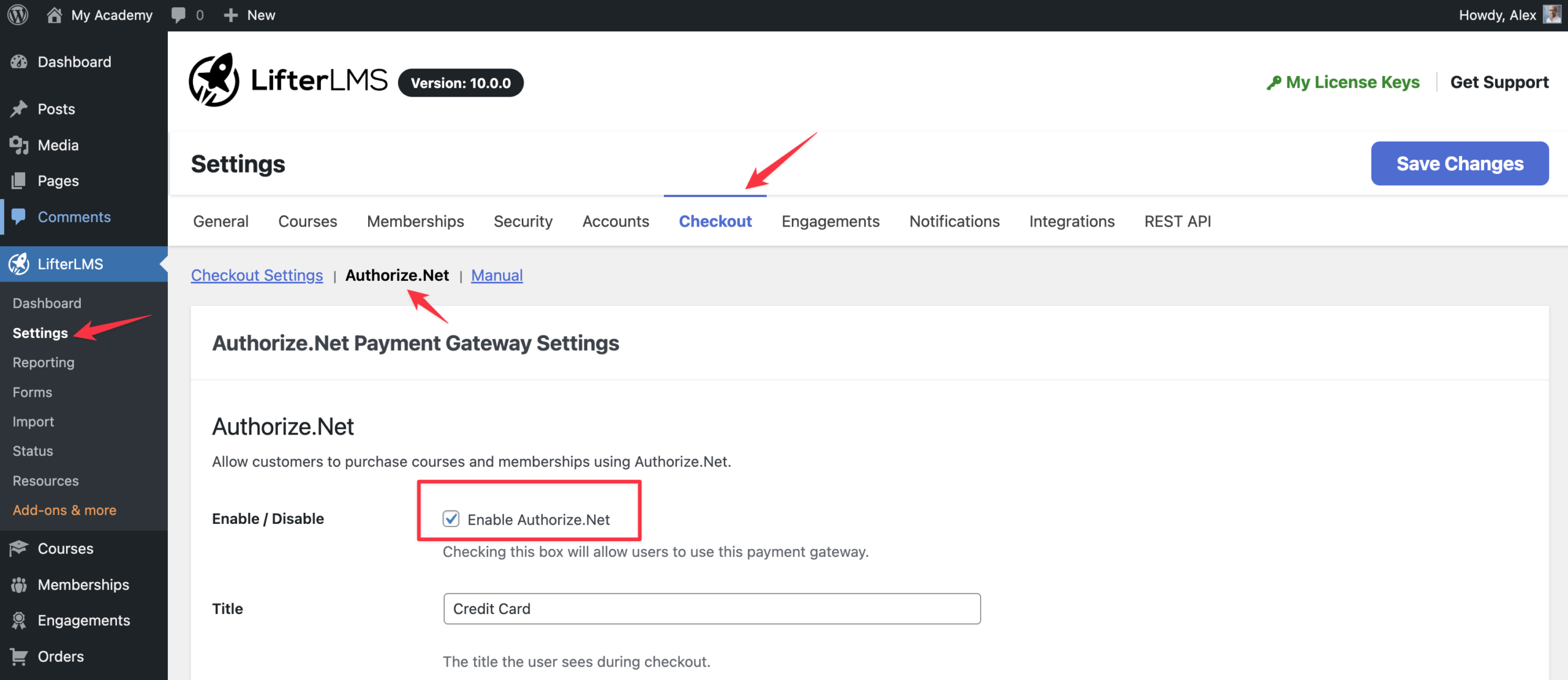
Task: Open the Resources submenu item
Action: (46, 480)
